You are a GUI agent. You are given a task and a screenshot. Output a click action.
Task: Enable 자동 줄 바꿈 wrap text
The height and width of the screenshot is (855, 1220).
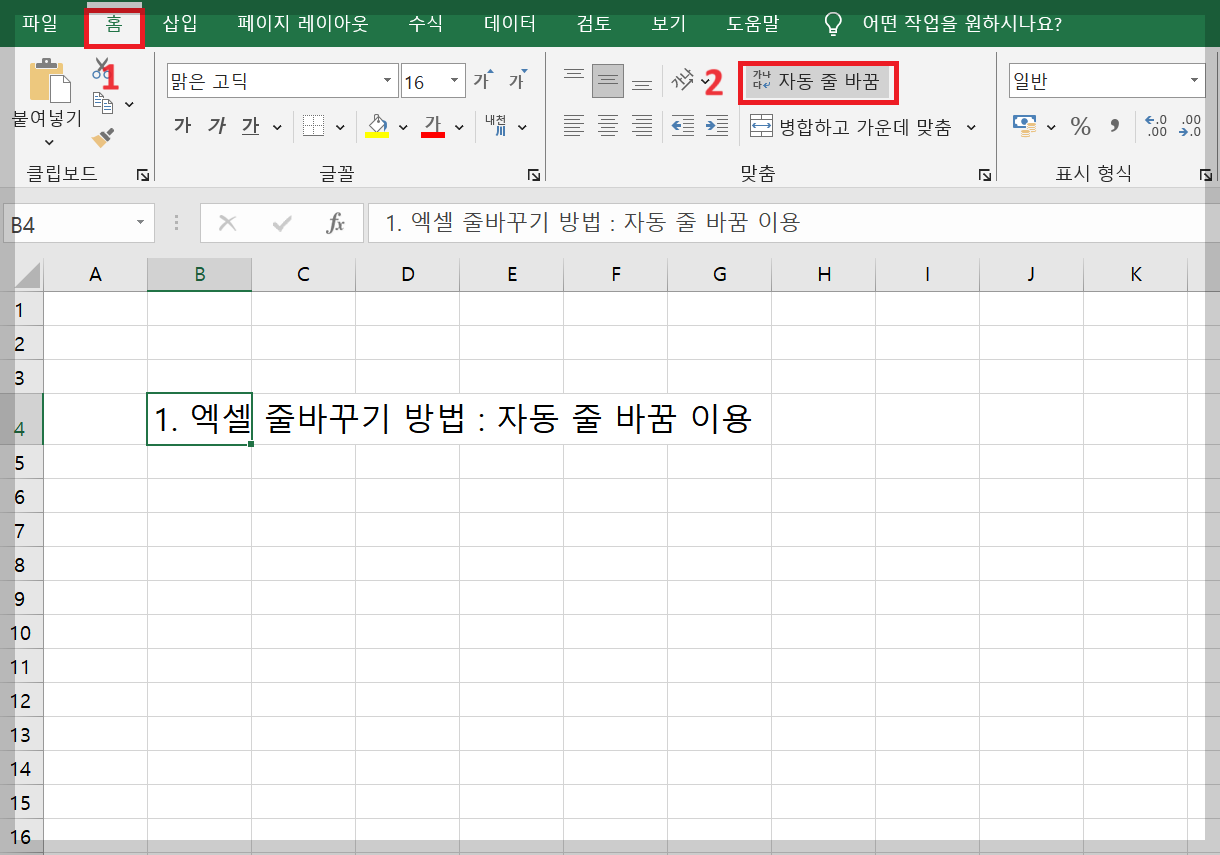818,83
